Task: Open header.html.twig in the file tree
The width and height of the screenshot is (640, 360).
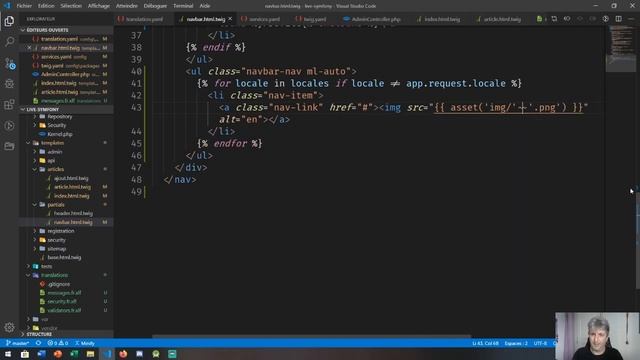Action: click(x=66, y=213)
